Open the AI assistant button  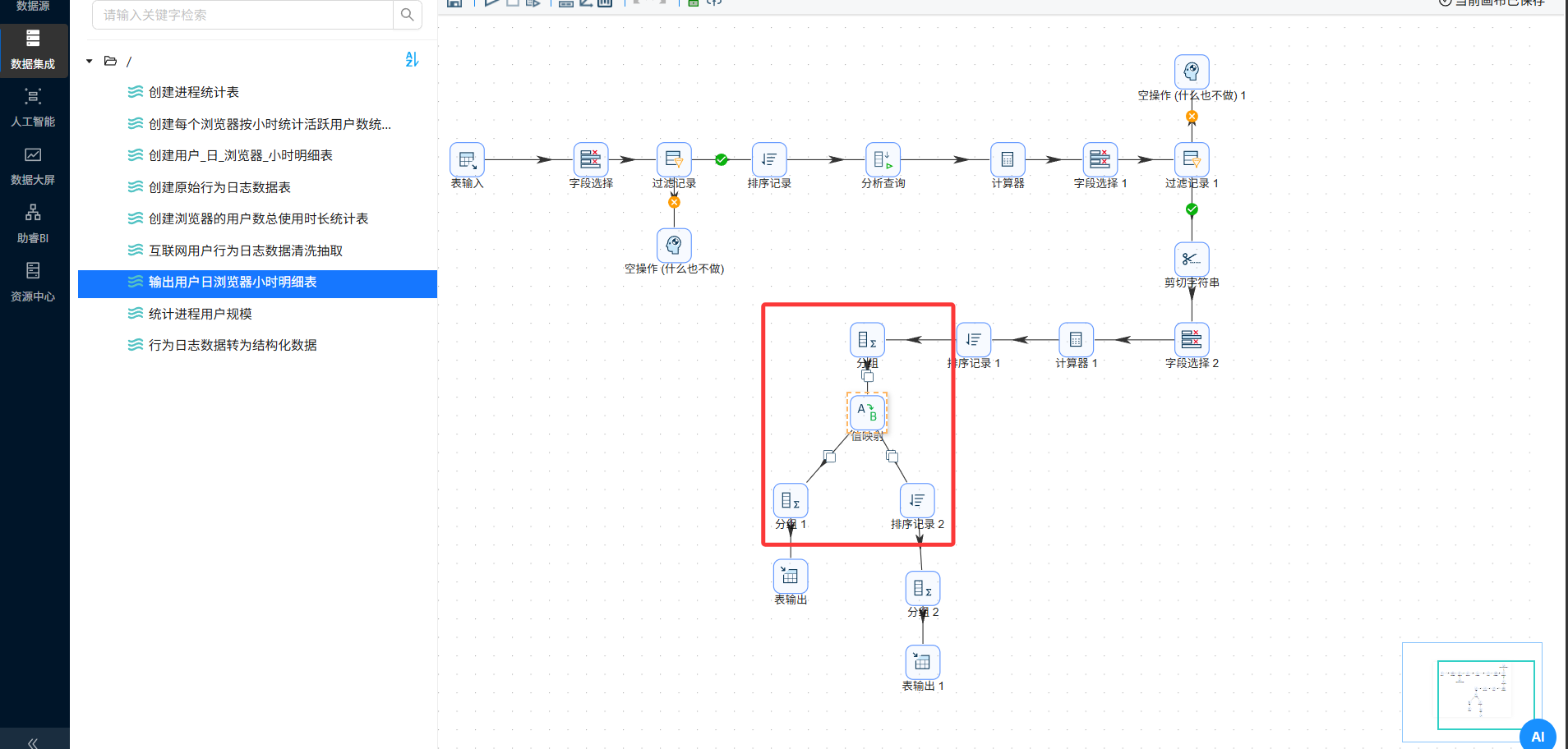1538,736
